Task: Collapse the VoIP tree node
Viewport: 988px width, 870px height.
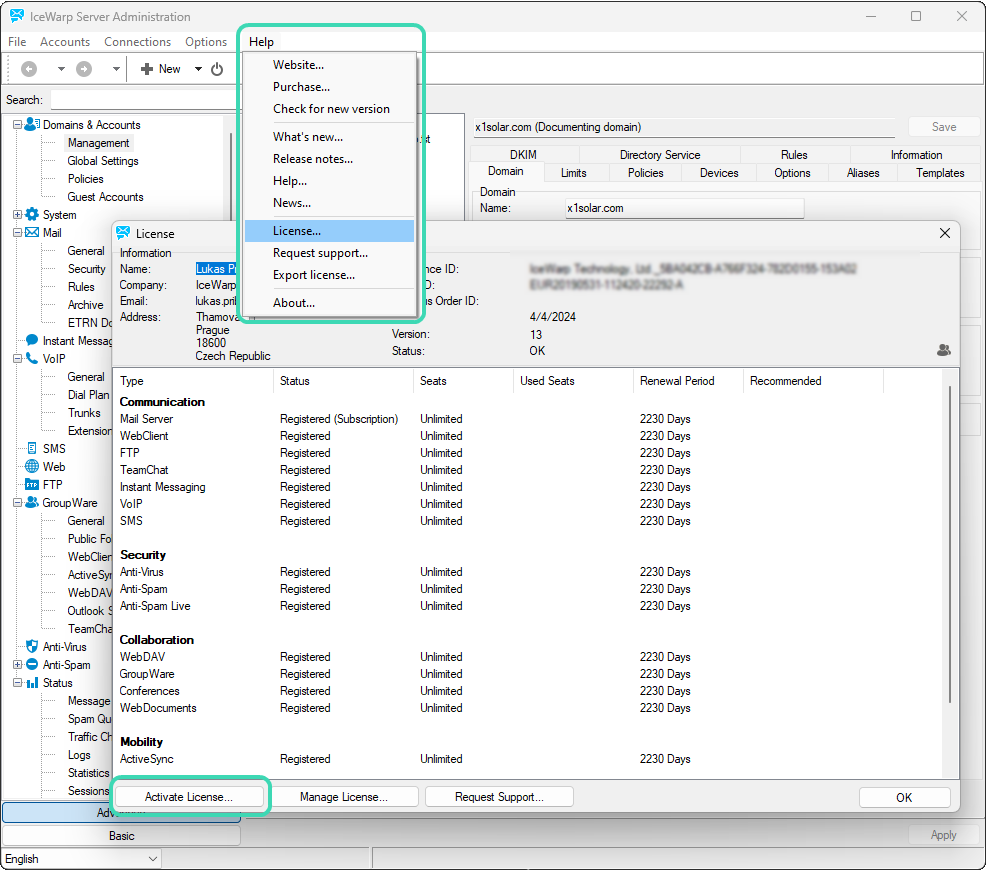Action: coord(18,358)
